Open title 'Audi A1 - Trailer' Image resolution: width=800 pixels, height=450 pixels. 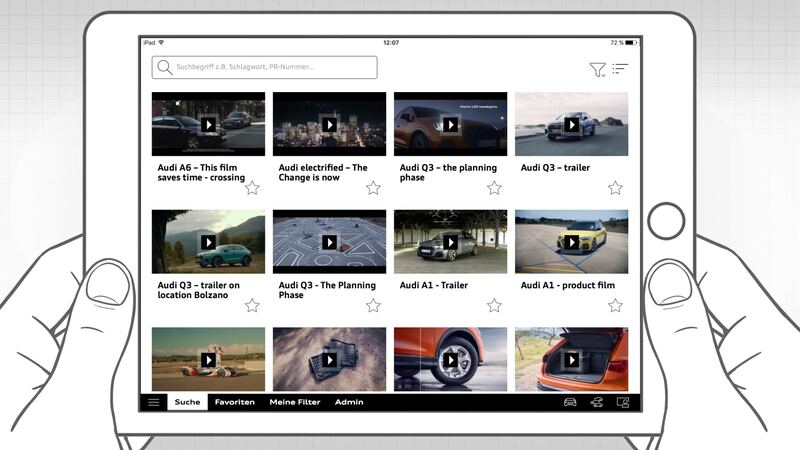tap(434, 285)
